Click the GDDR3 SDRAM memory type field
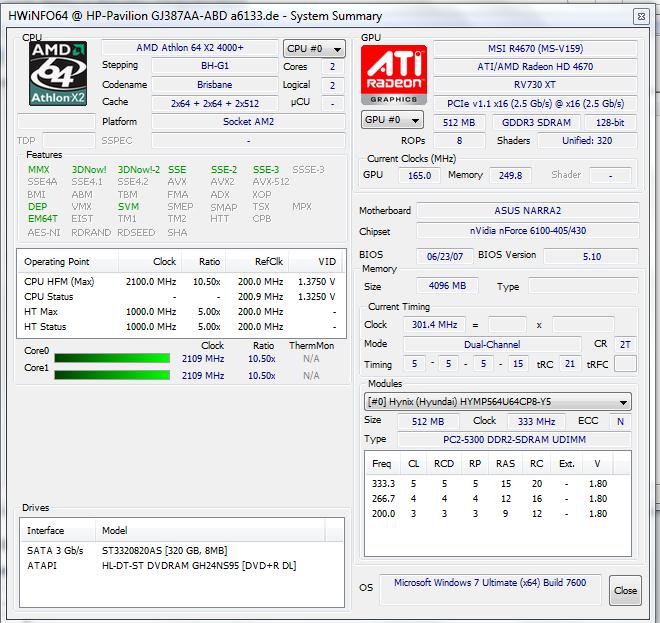660x623 pixels. tap(536, 122)
